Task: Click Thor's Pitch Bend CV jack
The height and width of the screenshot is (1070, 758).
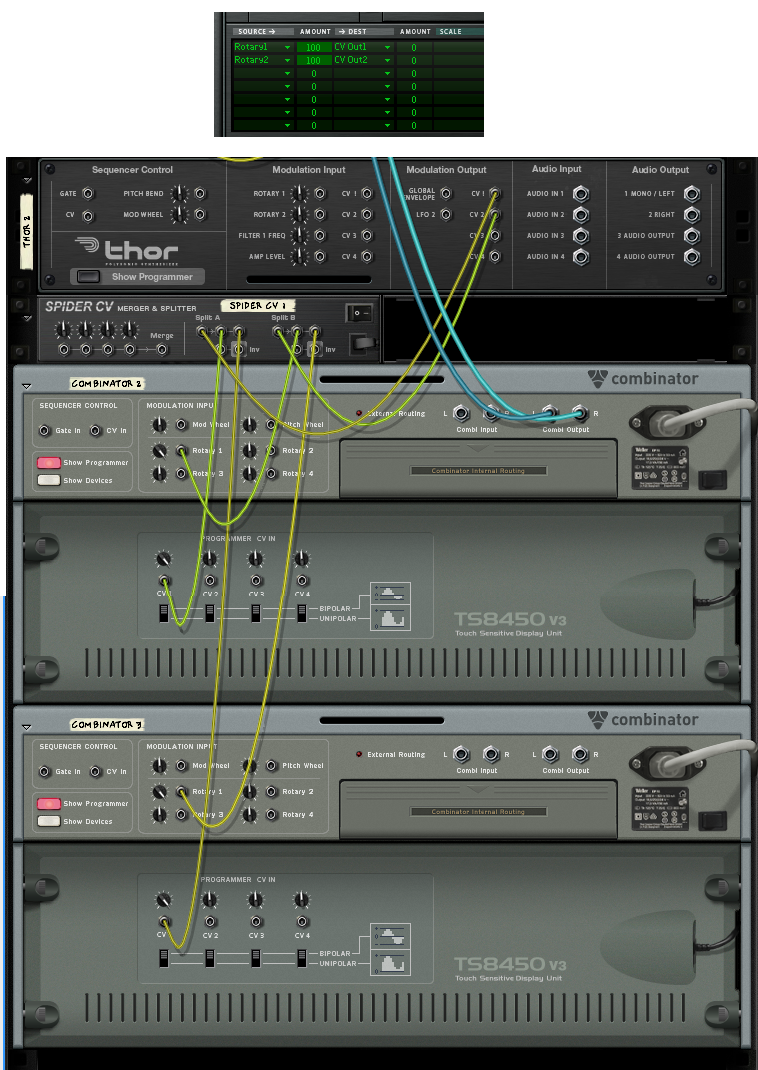Action: [200, 194]
